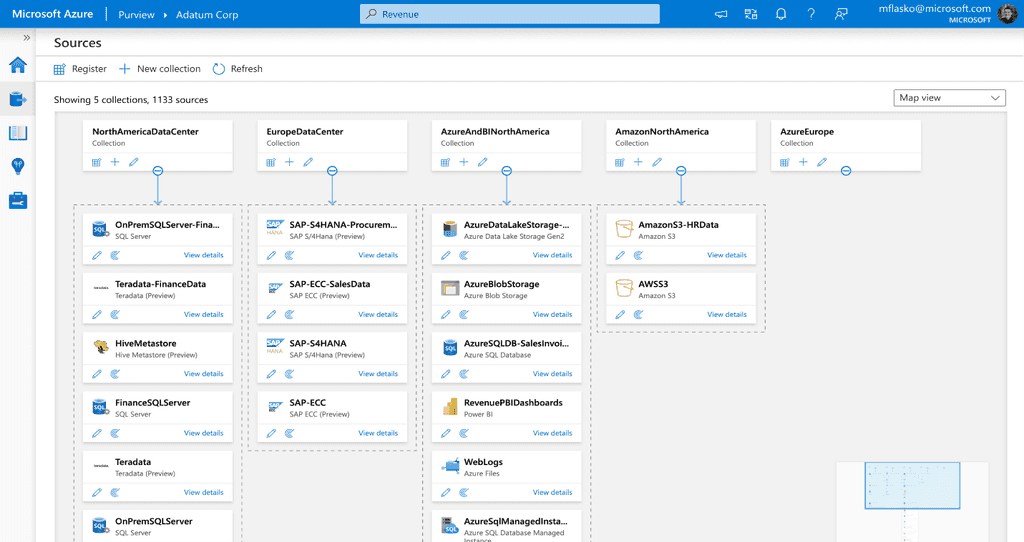
Task: Select the Teradata source card title
Action: pyautogui.click(x=133, y=462)
